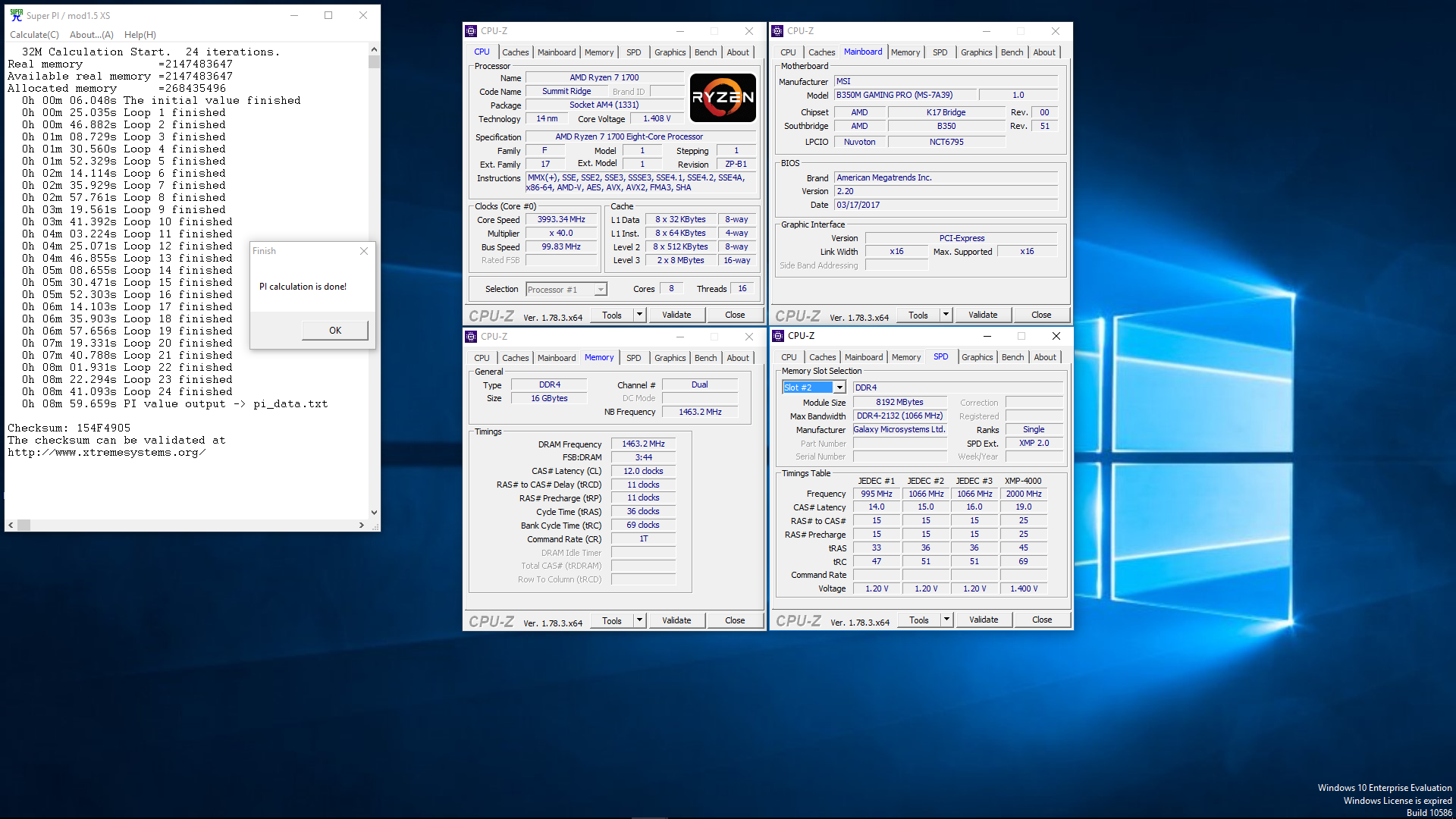This screenshot has height=819, width=1456.
Task: Click the Core Speed 3993.34 MHz value
Action: [x=561, y=220]
